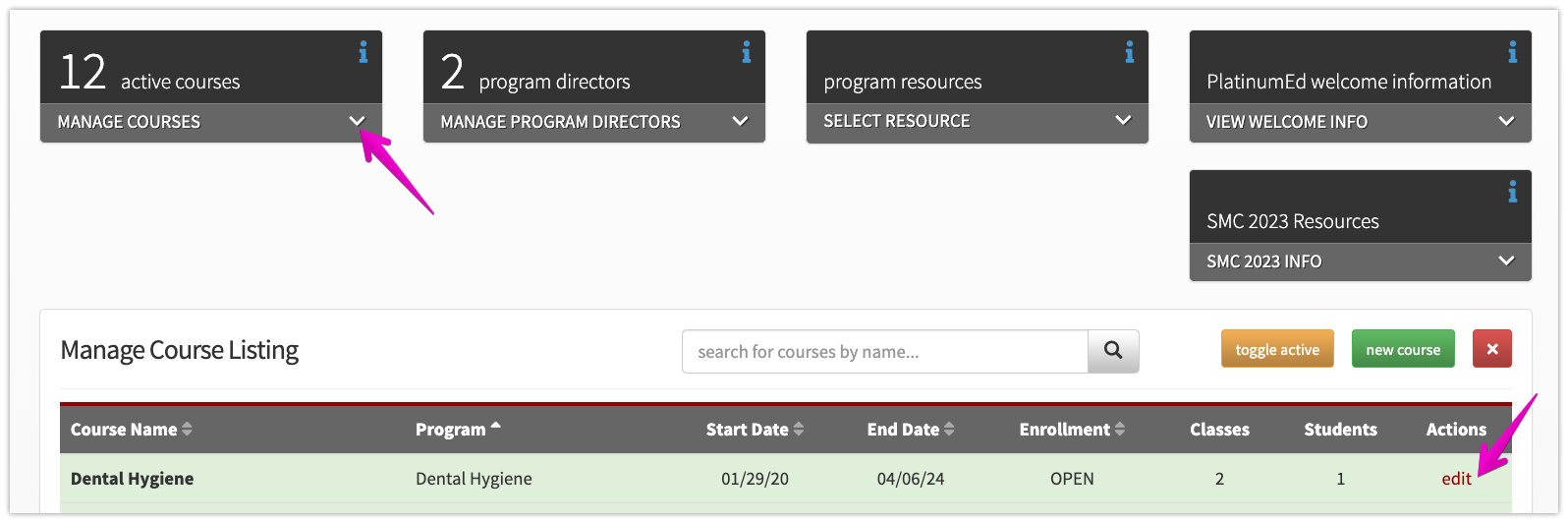The height and width of the screenshot is (523, 1568).
Task: Click Students column header
Action: (x=1340, y=430)
